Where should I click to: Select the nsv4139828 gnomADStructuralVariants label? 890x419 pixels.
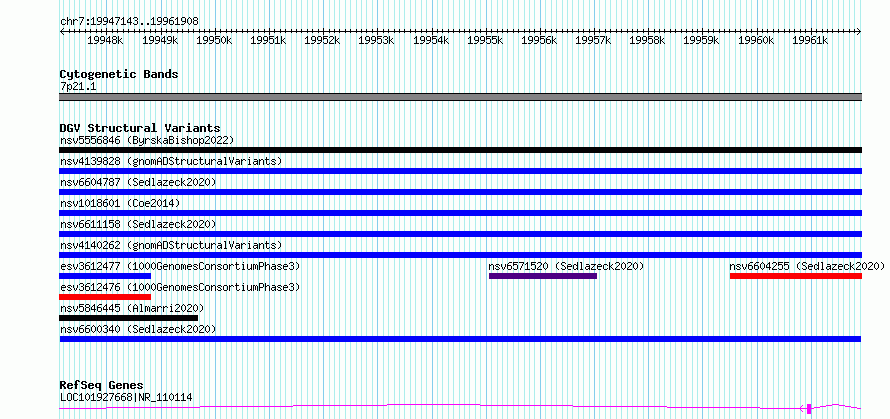pos(171,161)
